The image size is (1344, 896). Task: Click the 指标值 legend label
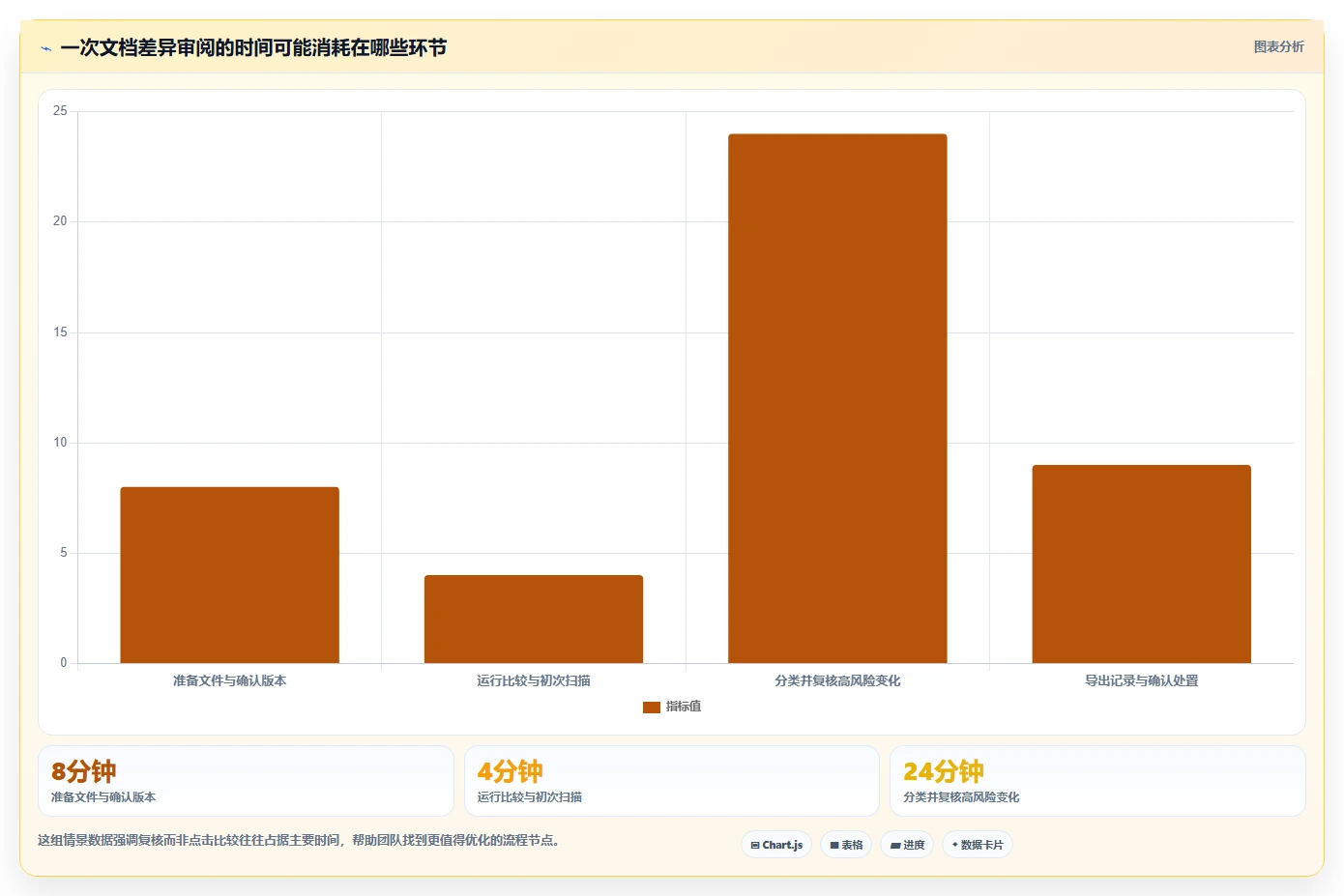click(684, 708)
